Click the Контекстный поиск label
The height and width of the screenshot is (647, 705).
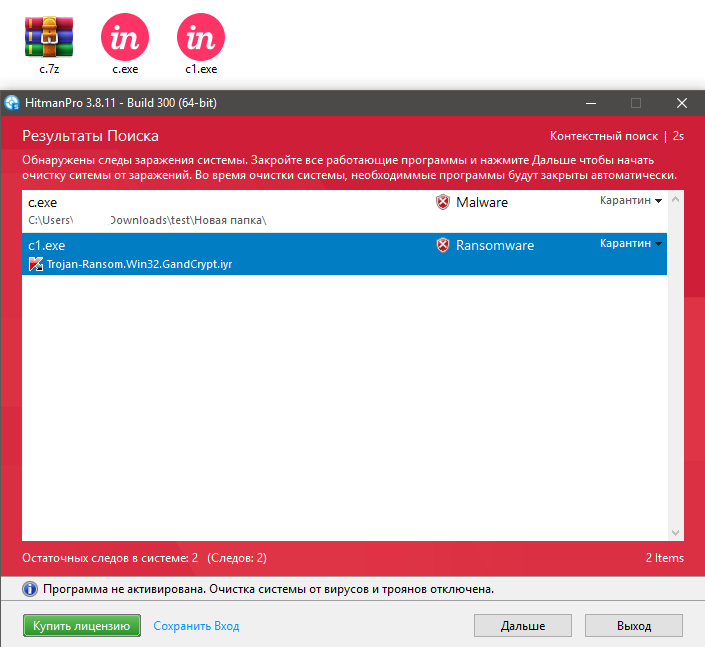click(604, 136)
